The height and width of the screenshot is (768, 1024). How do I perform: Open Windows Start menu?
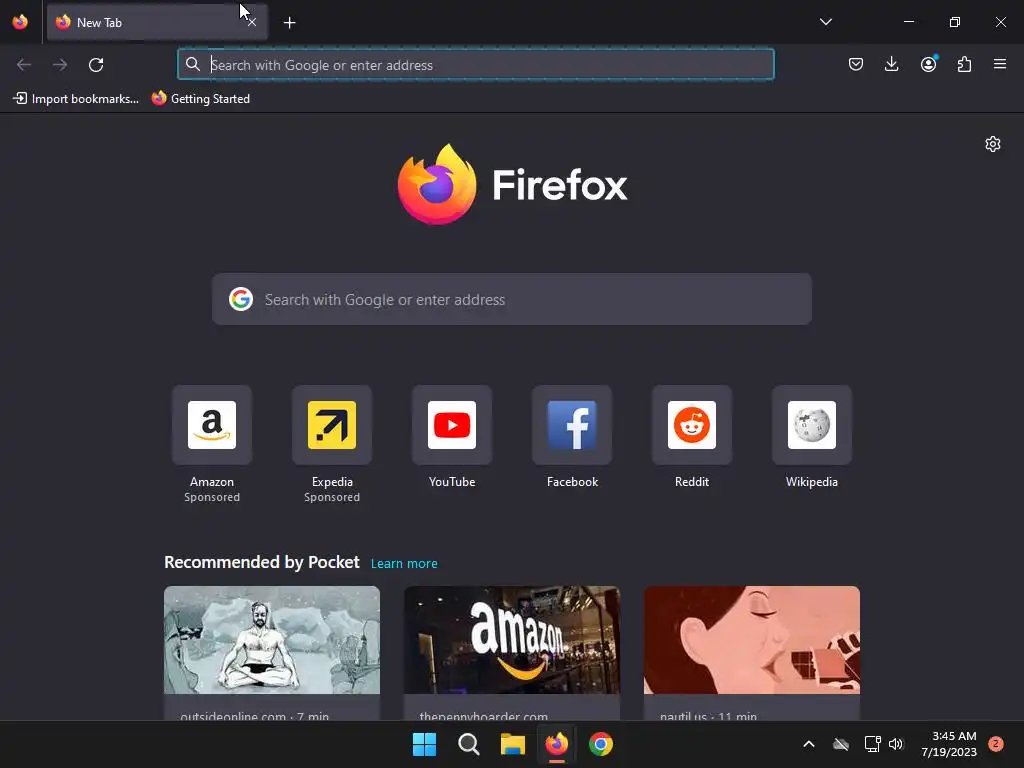(x=424, y=744)
